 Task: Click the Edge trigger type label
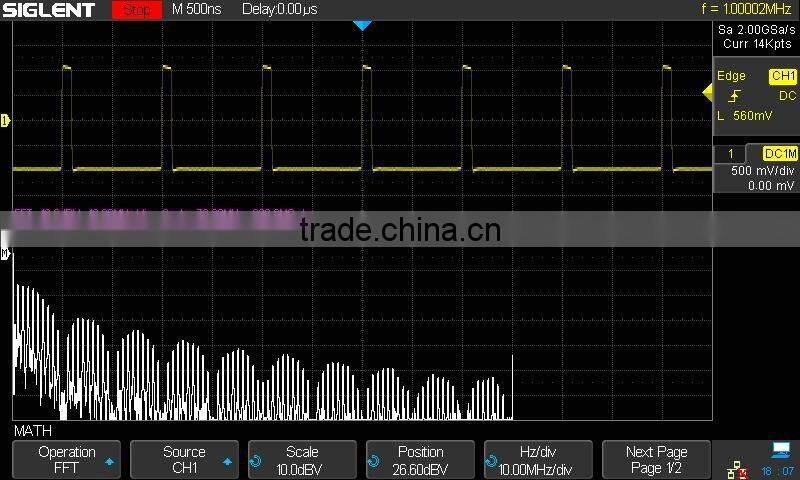click(731, 76)
